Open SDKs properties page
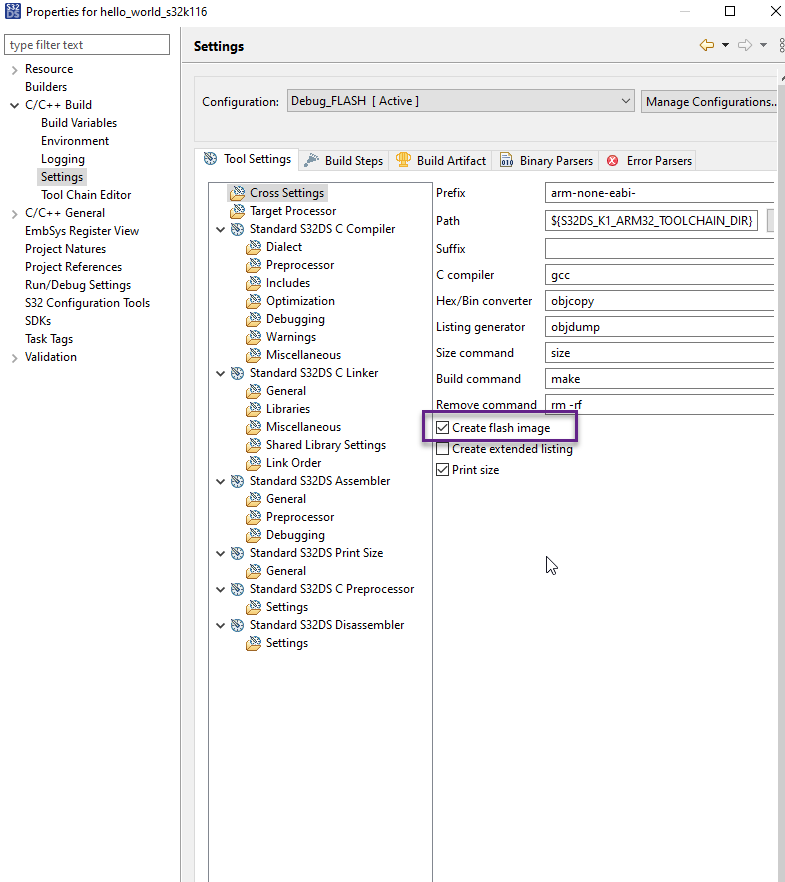 pyautogui.click(x=38, y=321)
